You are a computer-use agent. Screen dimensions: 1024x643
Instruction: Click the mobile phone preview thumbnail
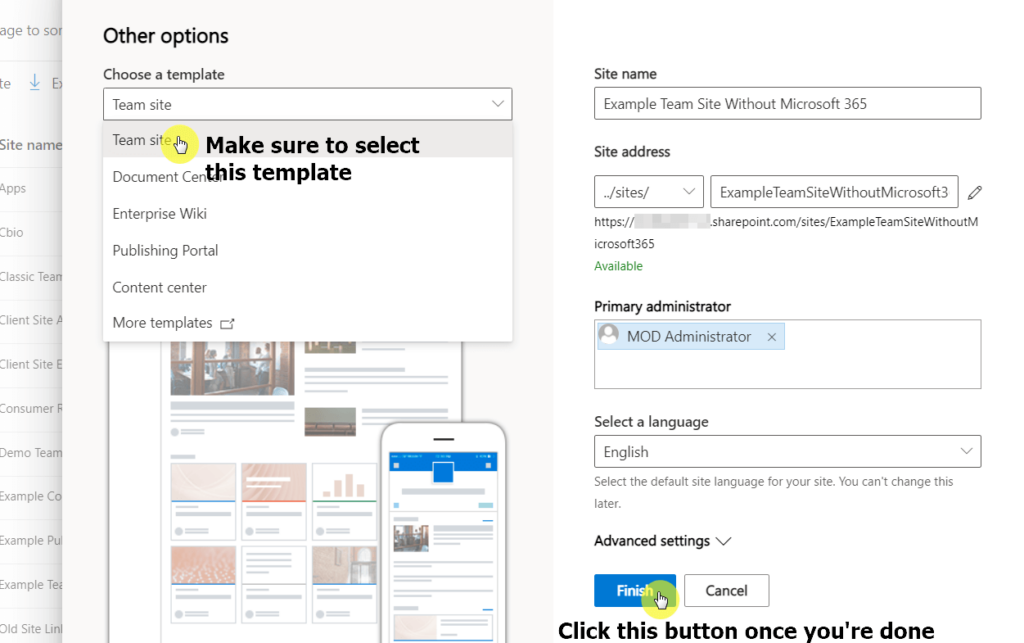point(443,534)
